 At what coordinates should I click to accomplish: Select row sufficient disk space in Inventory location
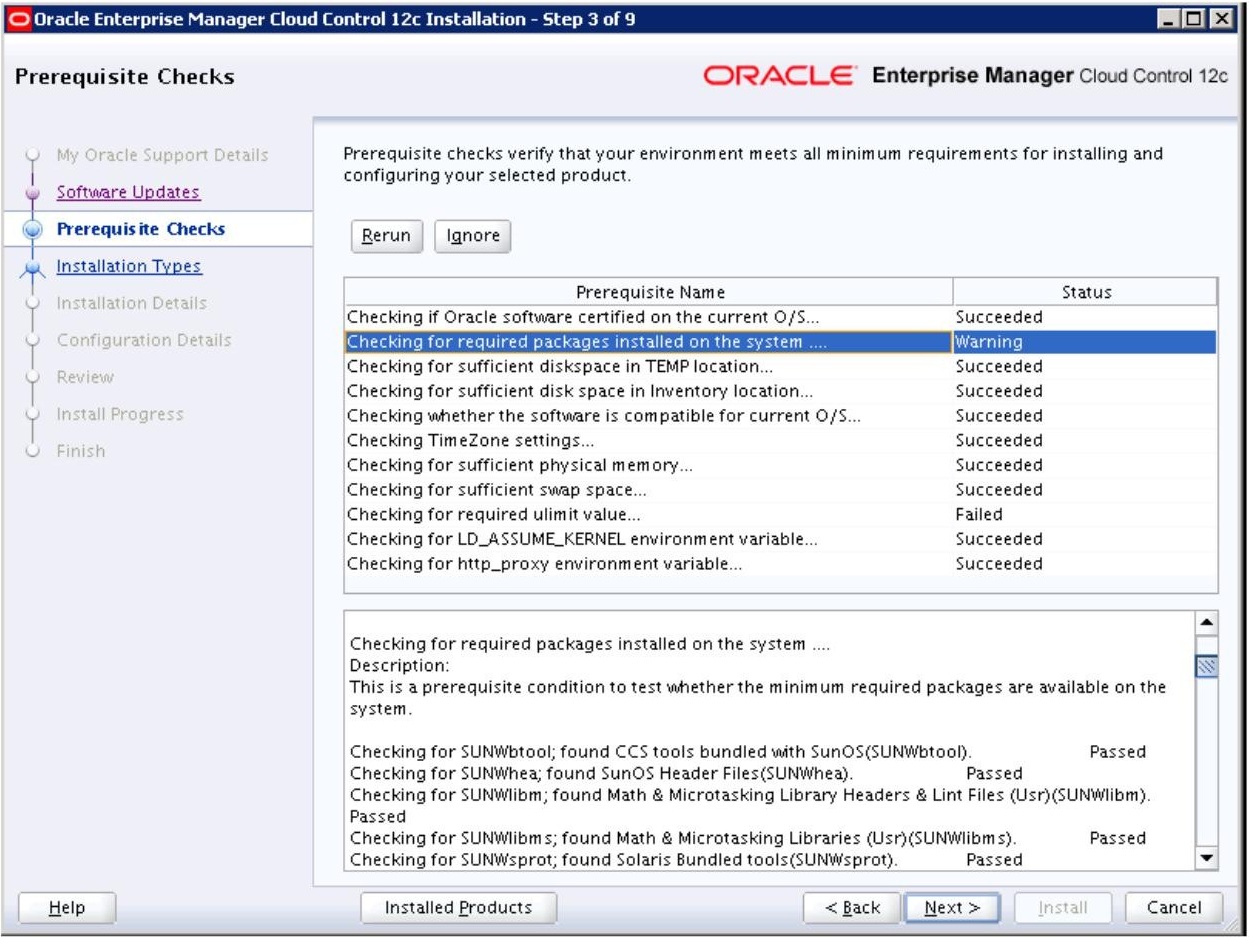click(780, 391)
